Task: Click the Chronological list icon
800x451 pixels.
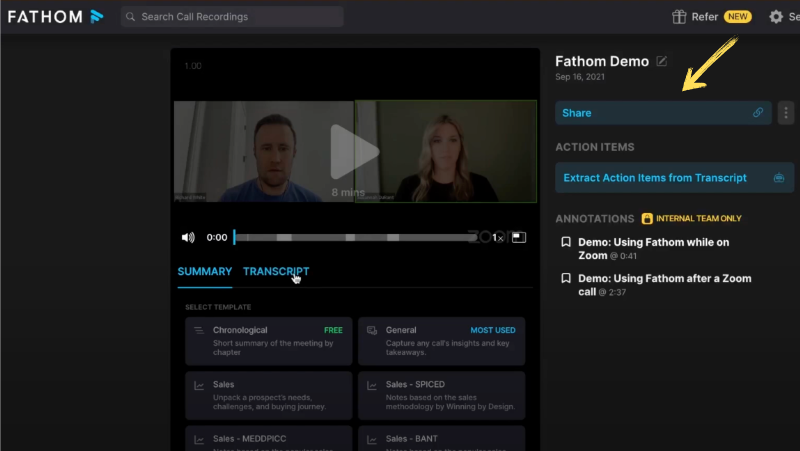Action: pos(199,331)
